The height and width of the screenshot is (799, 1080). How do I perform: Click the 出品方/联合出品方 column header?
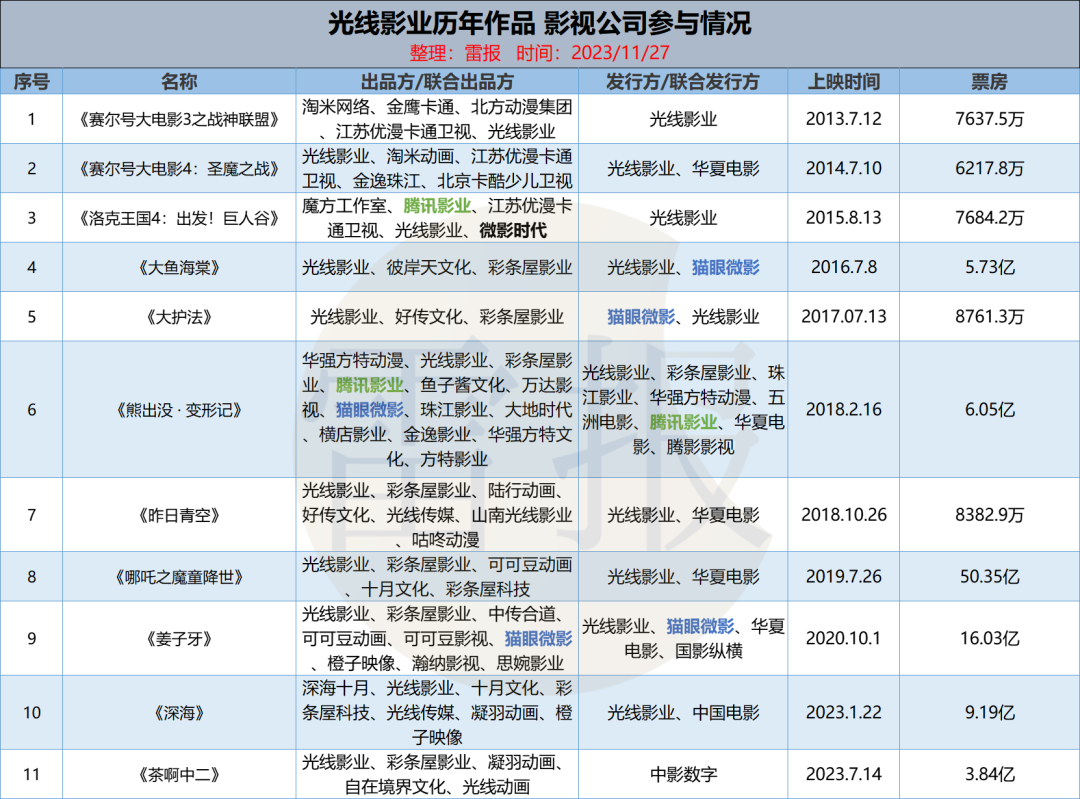437,82
